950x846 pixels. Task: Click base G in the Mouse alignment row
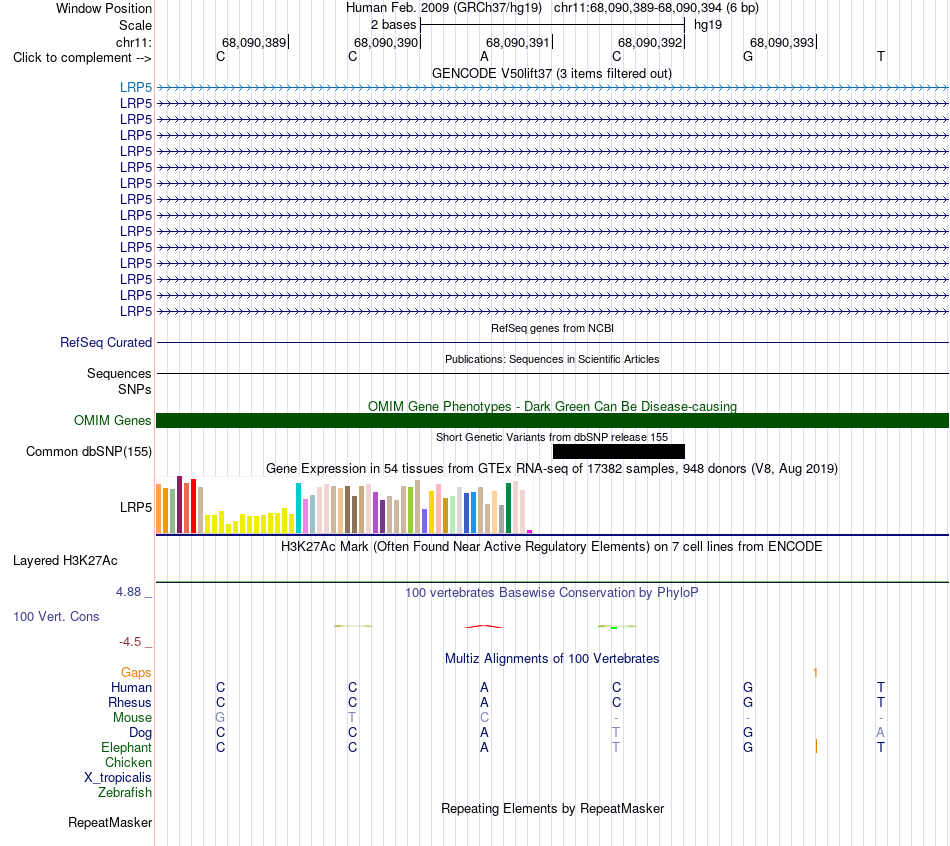coord(220,718)
